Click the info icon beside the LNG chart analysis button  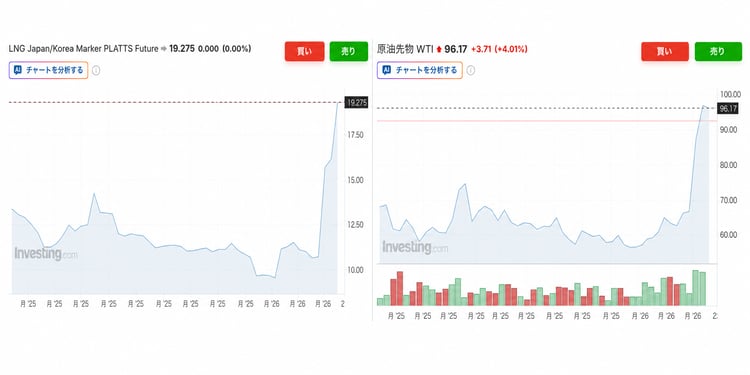click(96, 71)
